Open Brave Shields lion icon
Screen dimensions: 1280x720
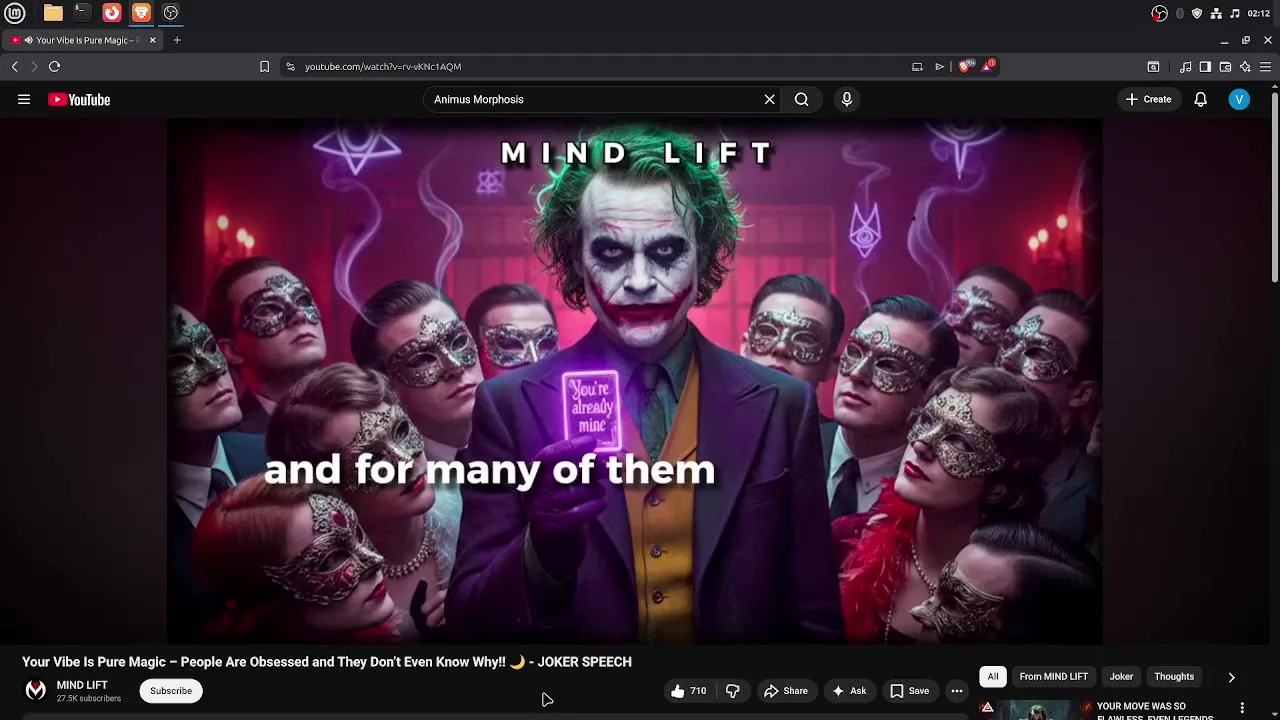965,66
